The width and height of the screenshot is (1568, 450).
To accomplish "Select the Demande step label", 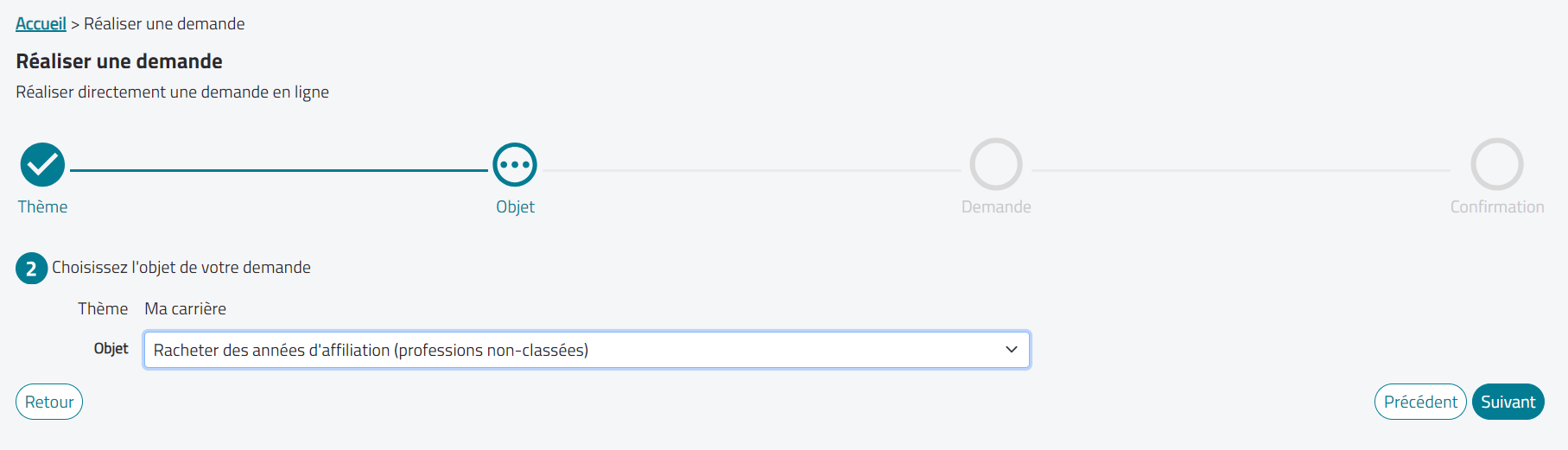I will [996, 206].
